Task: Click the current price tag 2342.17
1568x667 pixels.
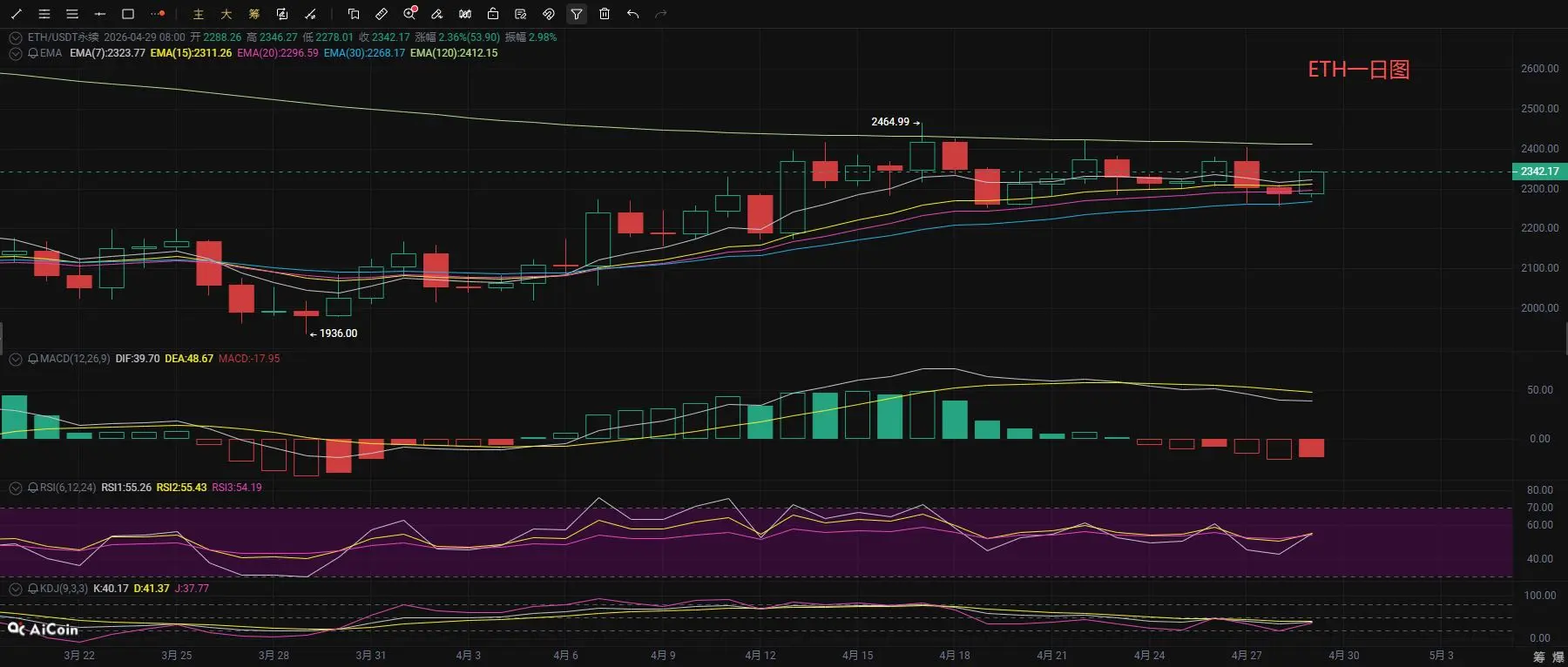Action: point(1539,172)
